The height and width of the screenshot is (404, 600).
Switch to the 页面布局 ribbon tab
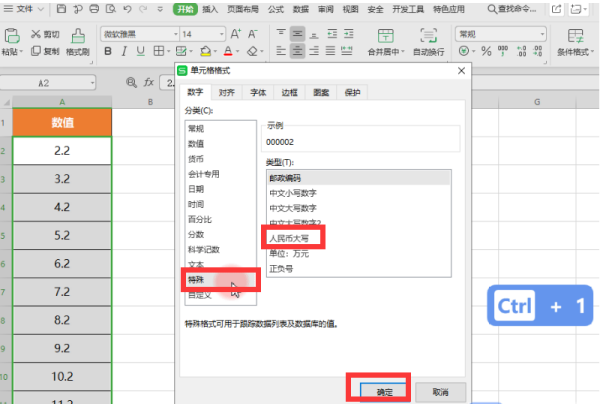click(x=243, y=9)
